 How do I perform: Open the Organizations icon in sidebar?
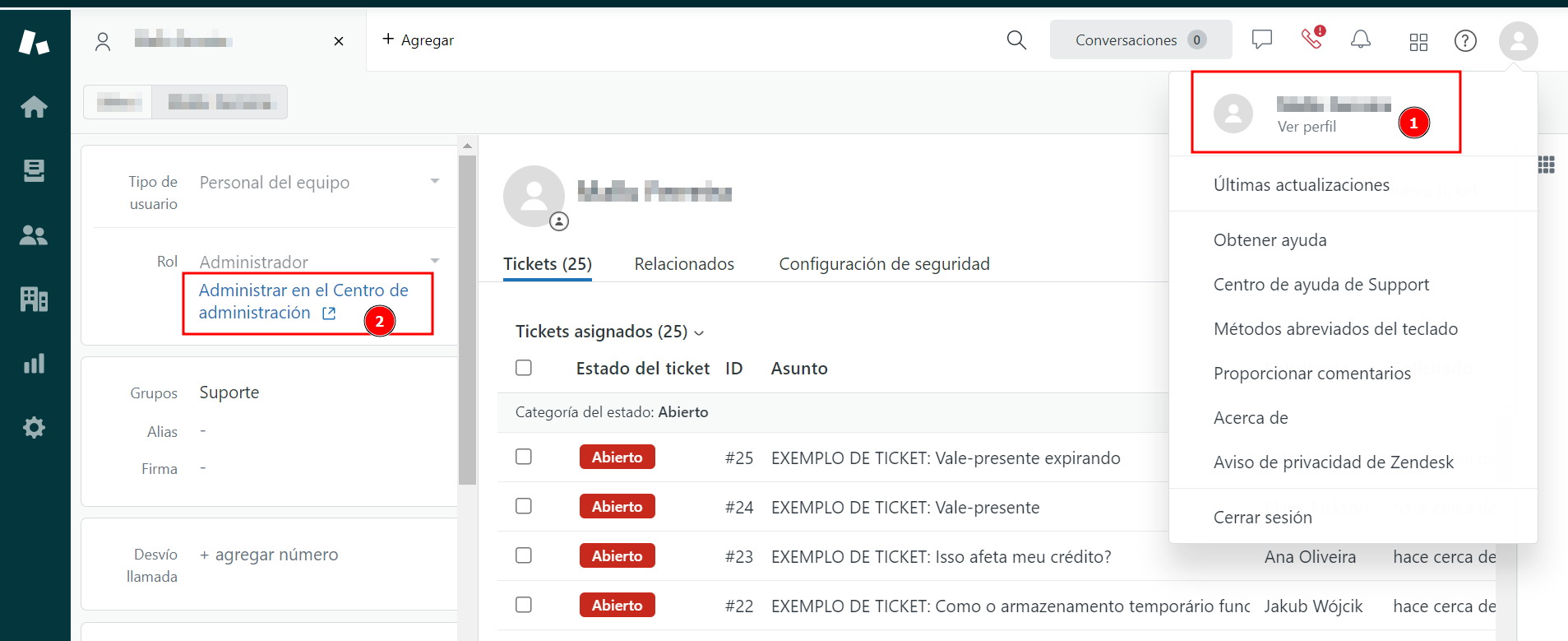point(35,300)
